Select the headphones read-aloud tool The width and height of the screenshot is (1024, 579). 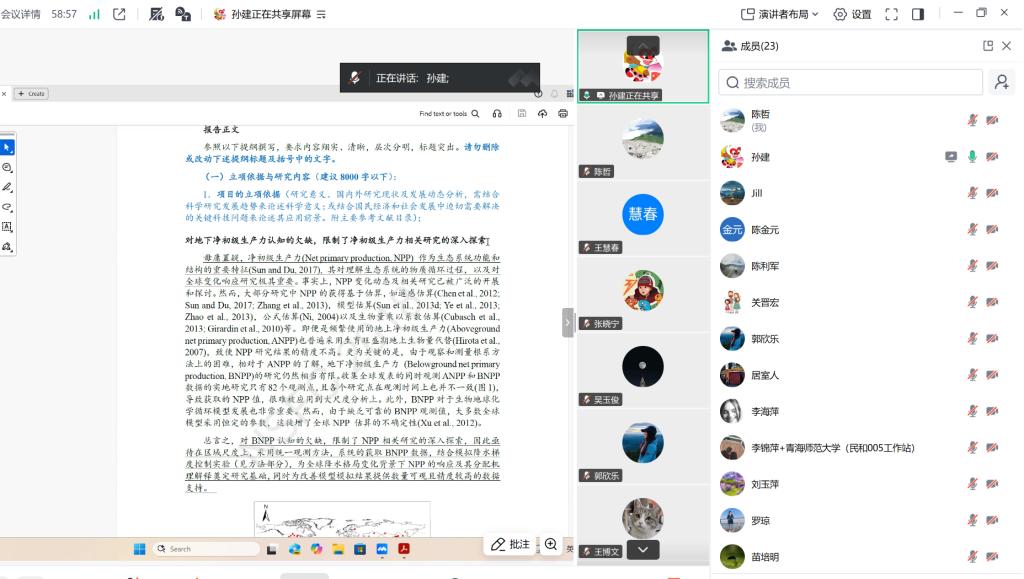click(x=497, y=114)
